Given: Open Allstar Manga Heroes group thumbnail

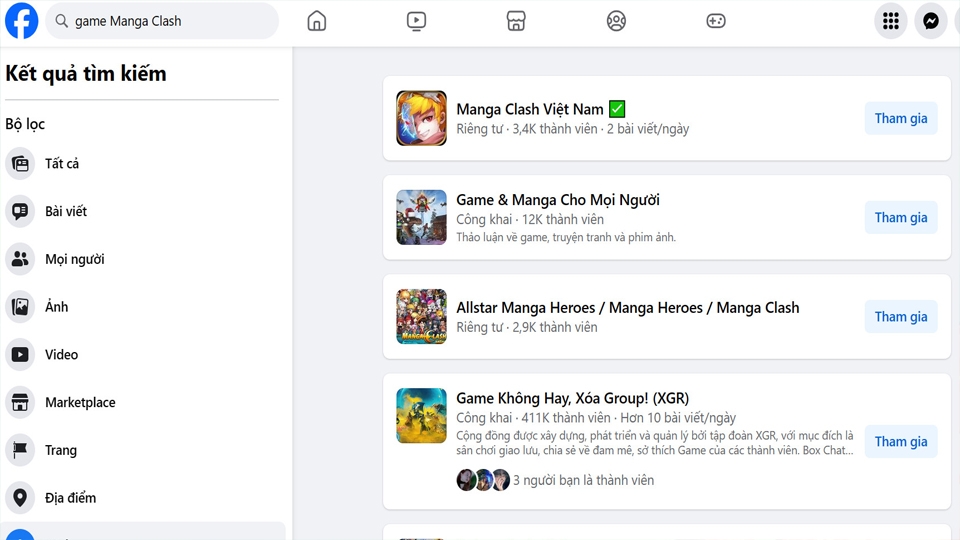Looking at the screenshot, I should tap(421, 317).
